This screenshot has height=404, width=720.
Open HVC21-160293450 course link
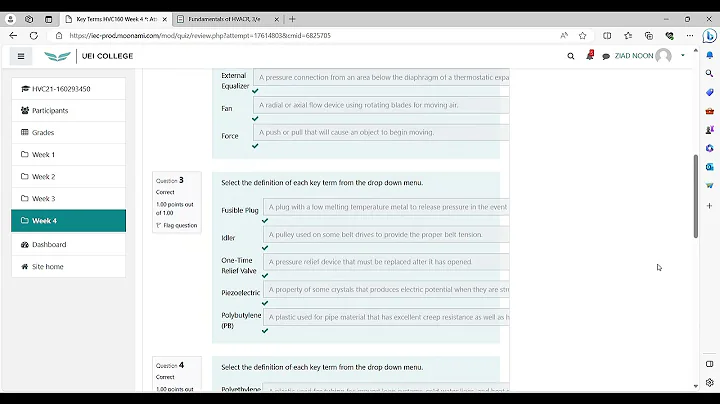point(68,89)
